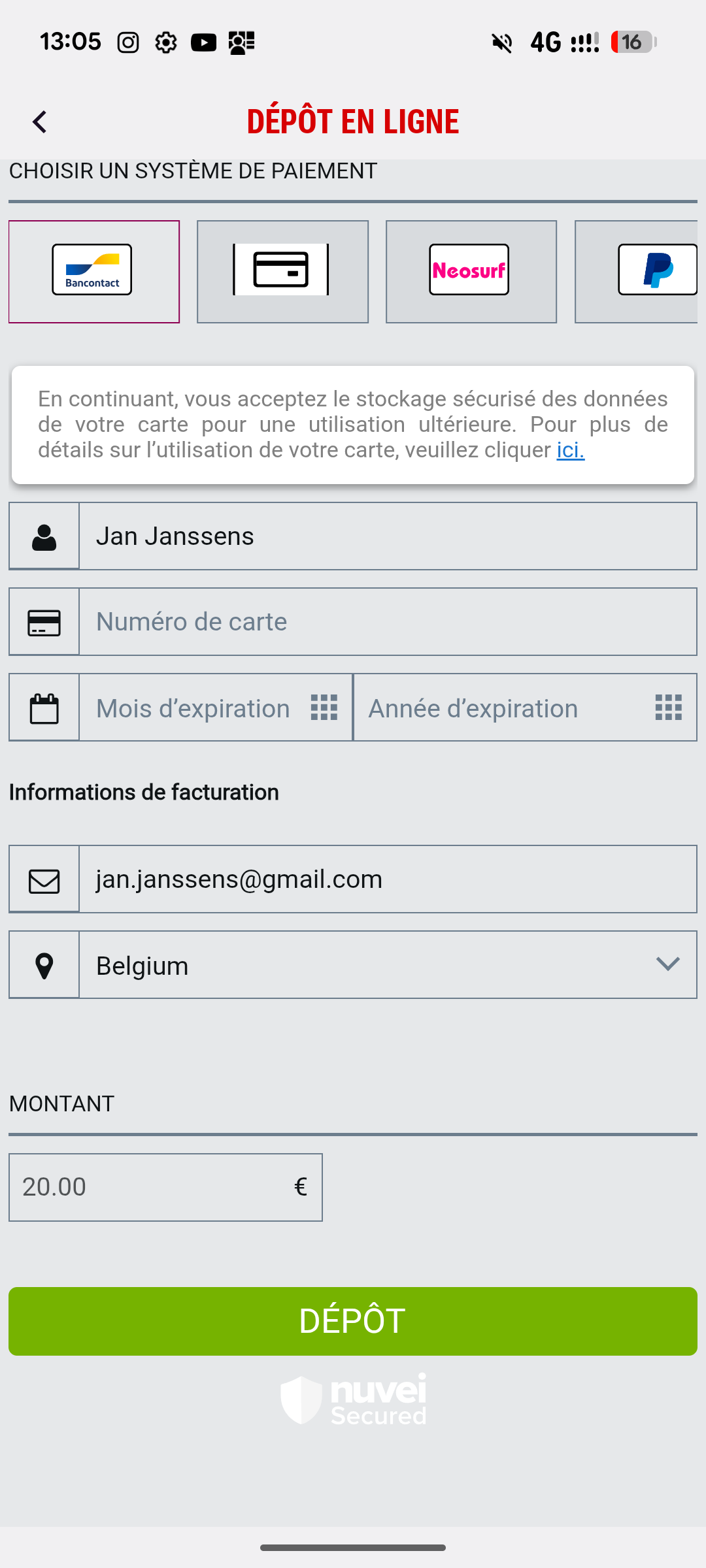Choose the credit card payment option
Image resolution: width=706 pixels, height=1568 pixels.
pyautogui.click(x=282, y=271)
